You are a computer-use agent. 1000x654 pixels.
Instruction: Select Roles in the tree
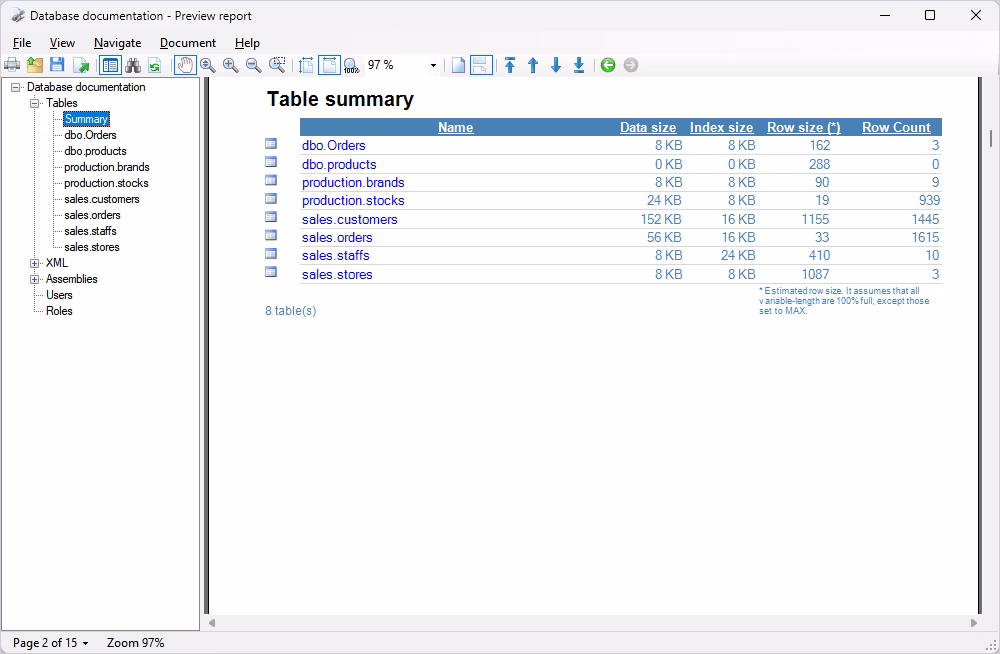coord(59,311)
